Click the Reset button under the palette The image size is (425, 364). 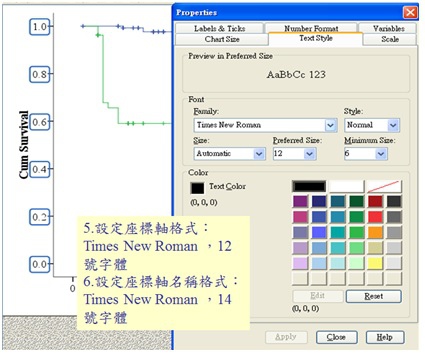coord(373,296)
